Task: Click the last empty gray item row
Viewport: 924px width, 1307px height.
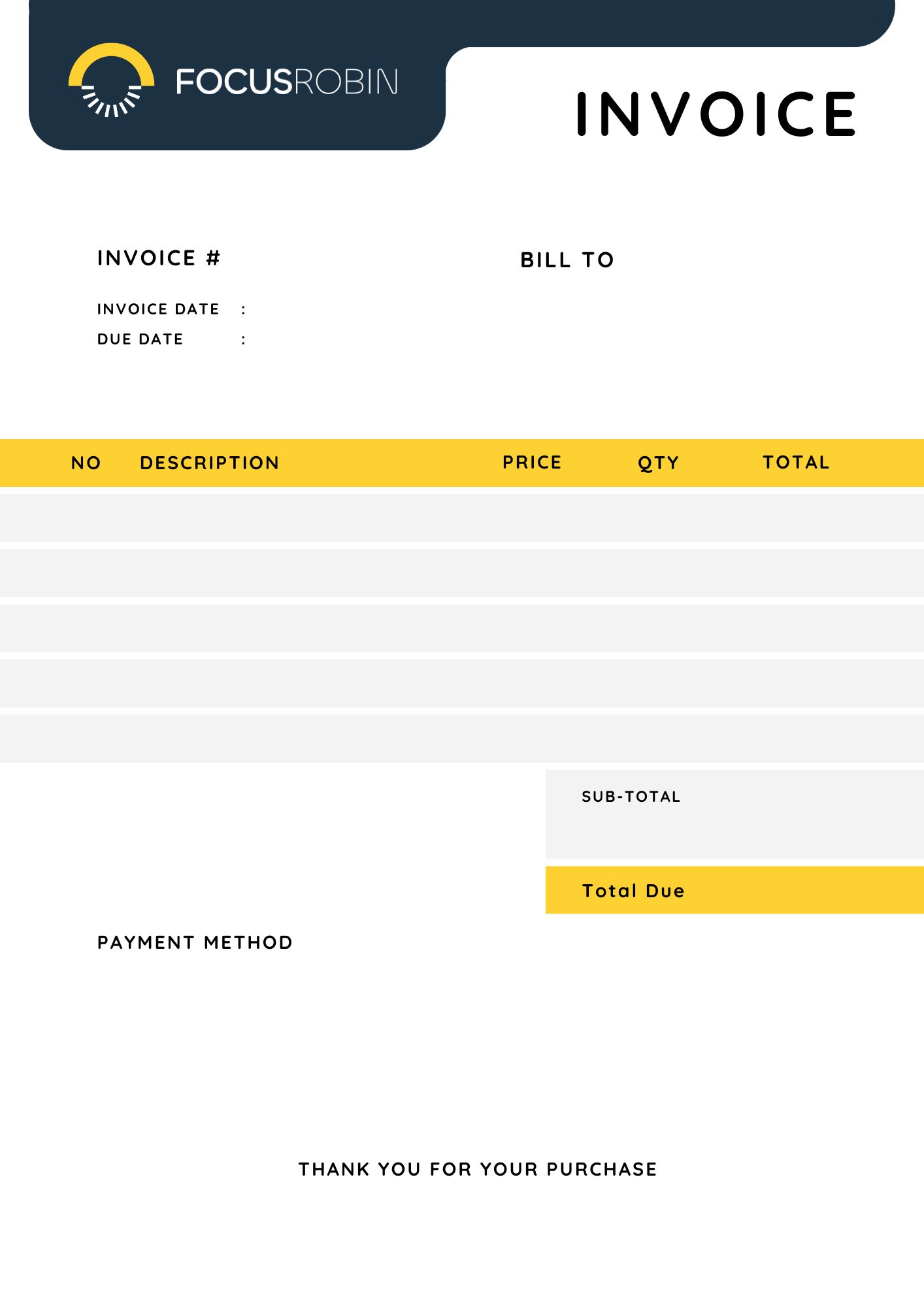Action: pos(461,738)
